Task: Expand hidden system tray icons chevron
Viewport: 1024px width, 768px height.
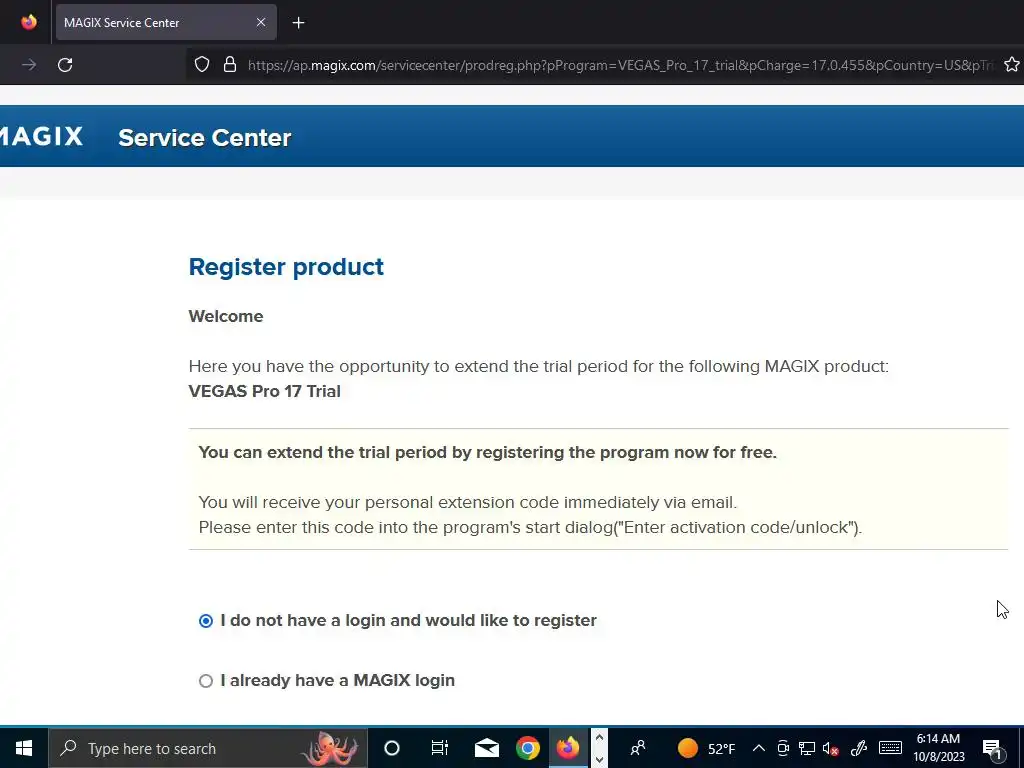Action: (x=758, y=748)
